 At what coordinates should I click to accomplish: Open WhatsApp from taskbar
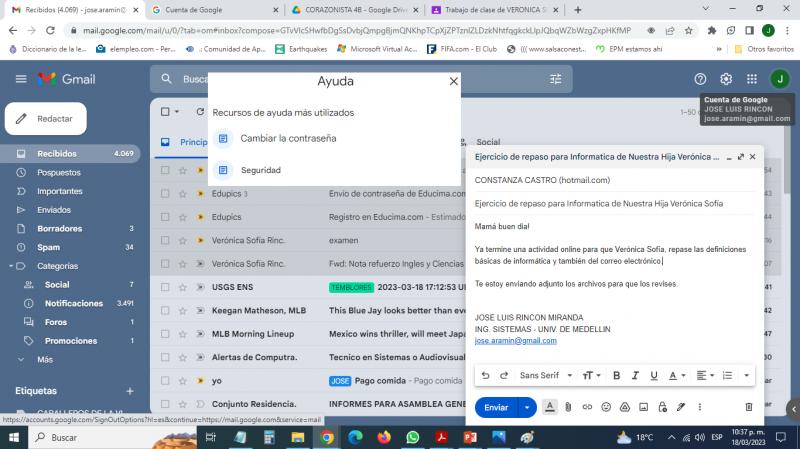pyautogui.click(x=413, y=437)
